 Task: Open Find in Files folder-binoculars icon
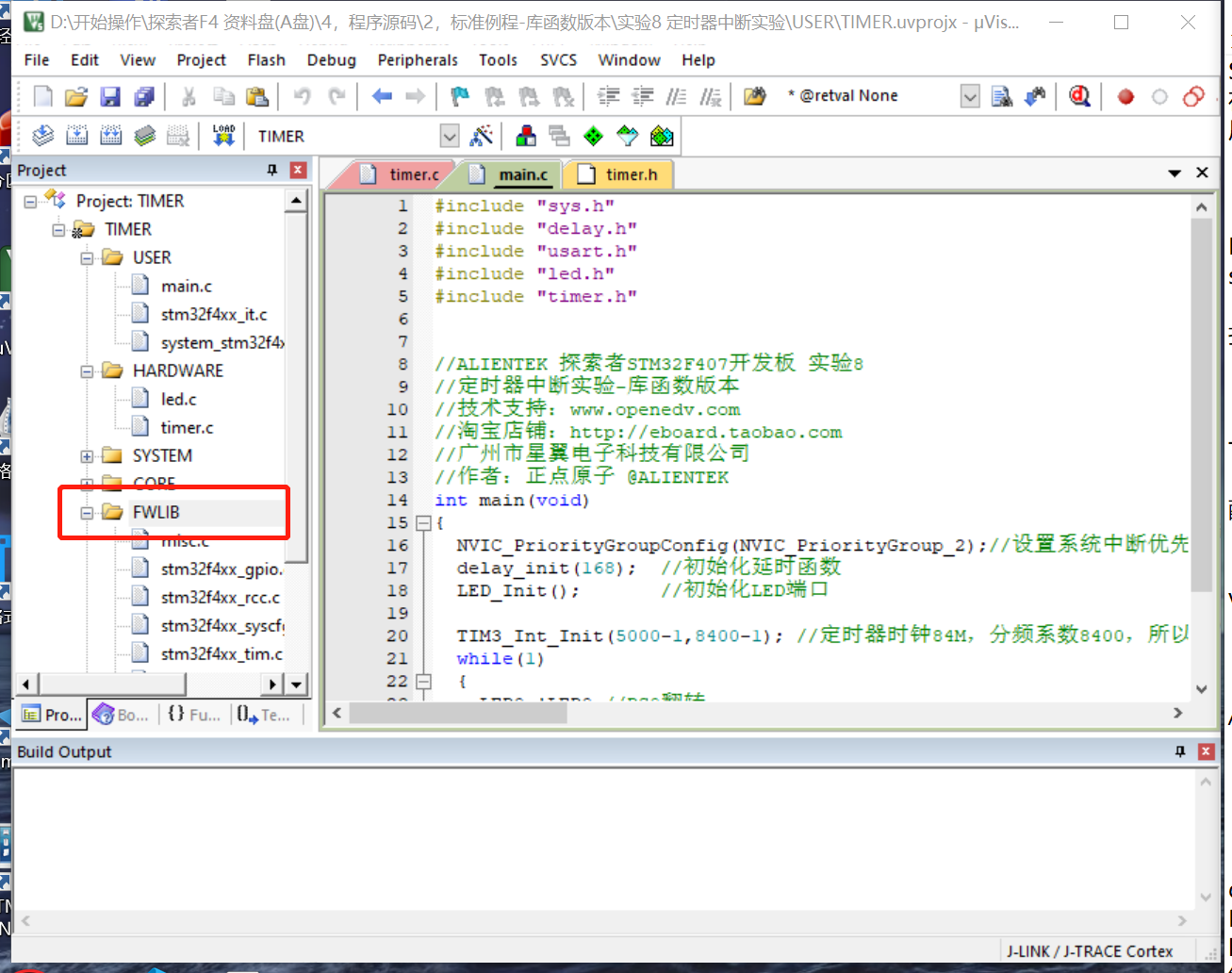(x=754, y=96)
